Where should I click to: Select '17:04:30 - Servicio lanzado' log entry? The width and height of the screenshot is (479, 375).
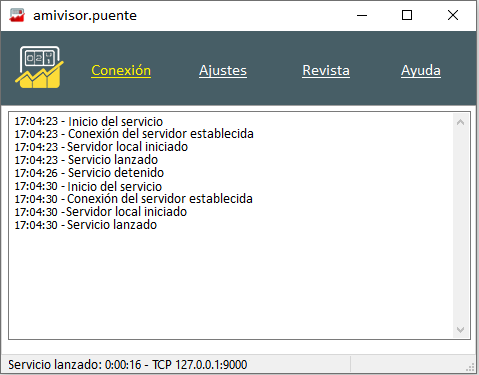point(86,225)
